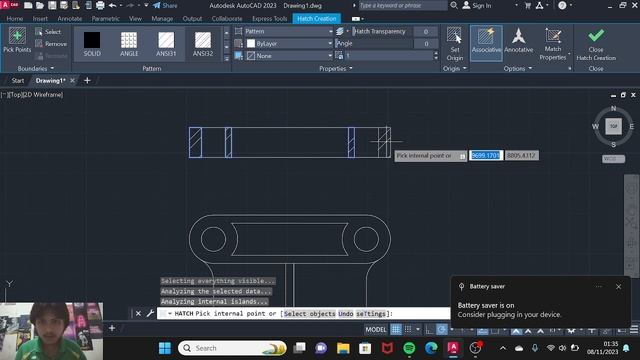This screenshot has width=640, height=360.
Task: Increase the hatch scale with the stepper
Action: point(436,53)
